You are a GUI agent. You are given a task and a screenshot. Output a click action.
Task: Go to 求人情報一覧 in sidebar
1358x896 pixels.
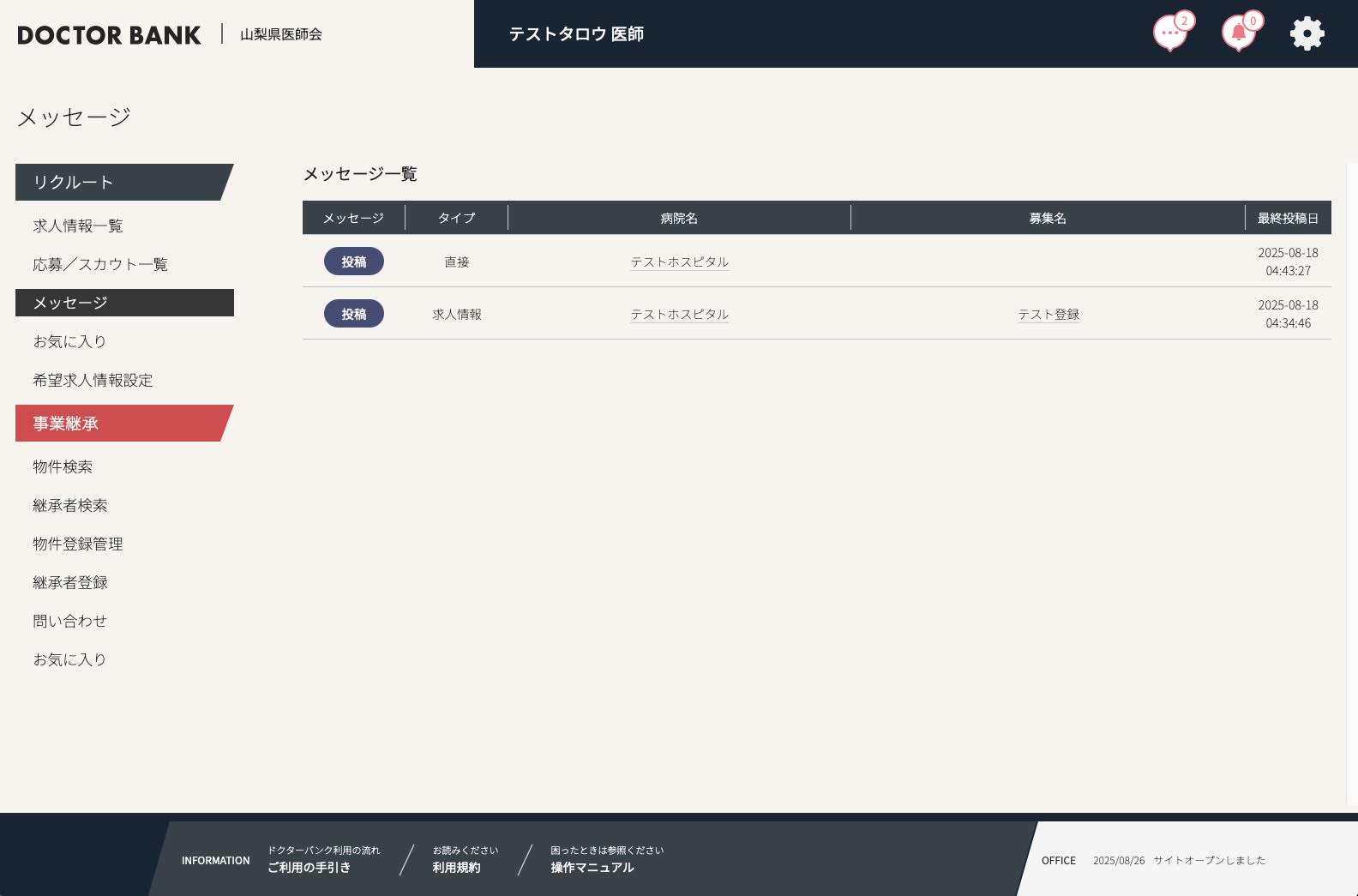pyautogui.click(x=78, y=226)
